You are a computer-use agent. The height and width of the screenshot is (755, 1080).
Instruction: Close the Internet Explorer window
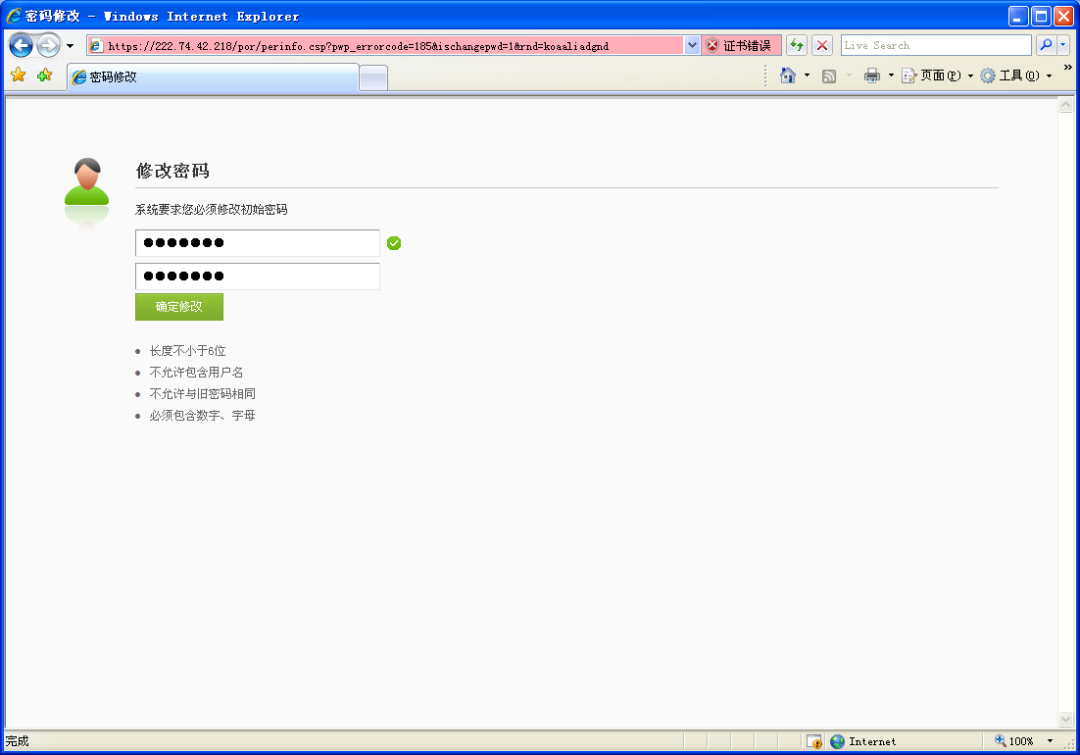click(1063, 17)
